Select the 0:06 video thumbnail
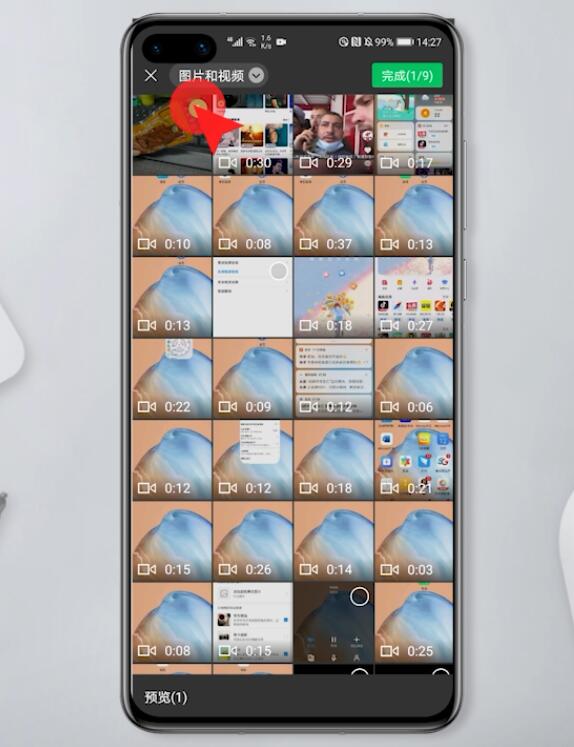574x747 pixels. (414, 379)
